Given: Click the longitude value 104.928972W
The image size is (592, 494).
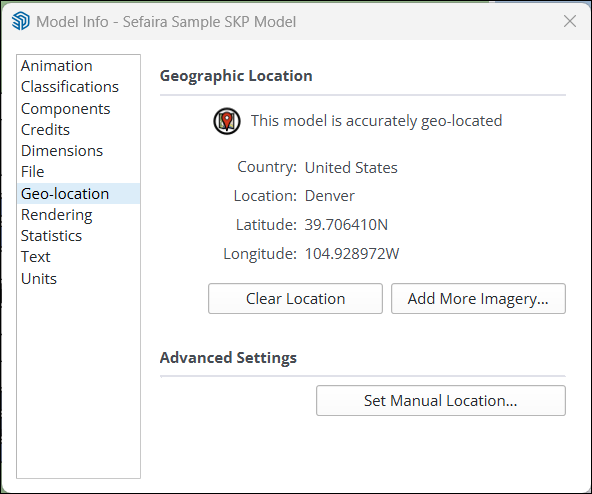Looking at the screenshot, I should 352,254.
